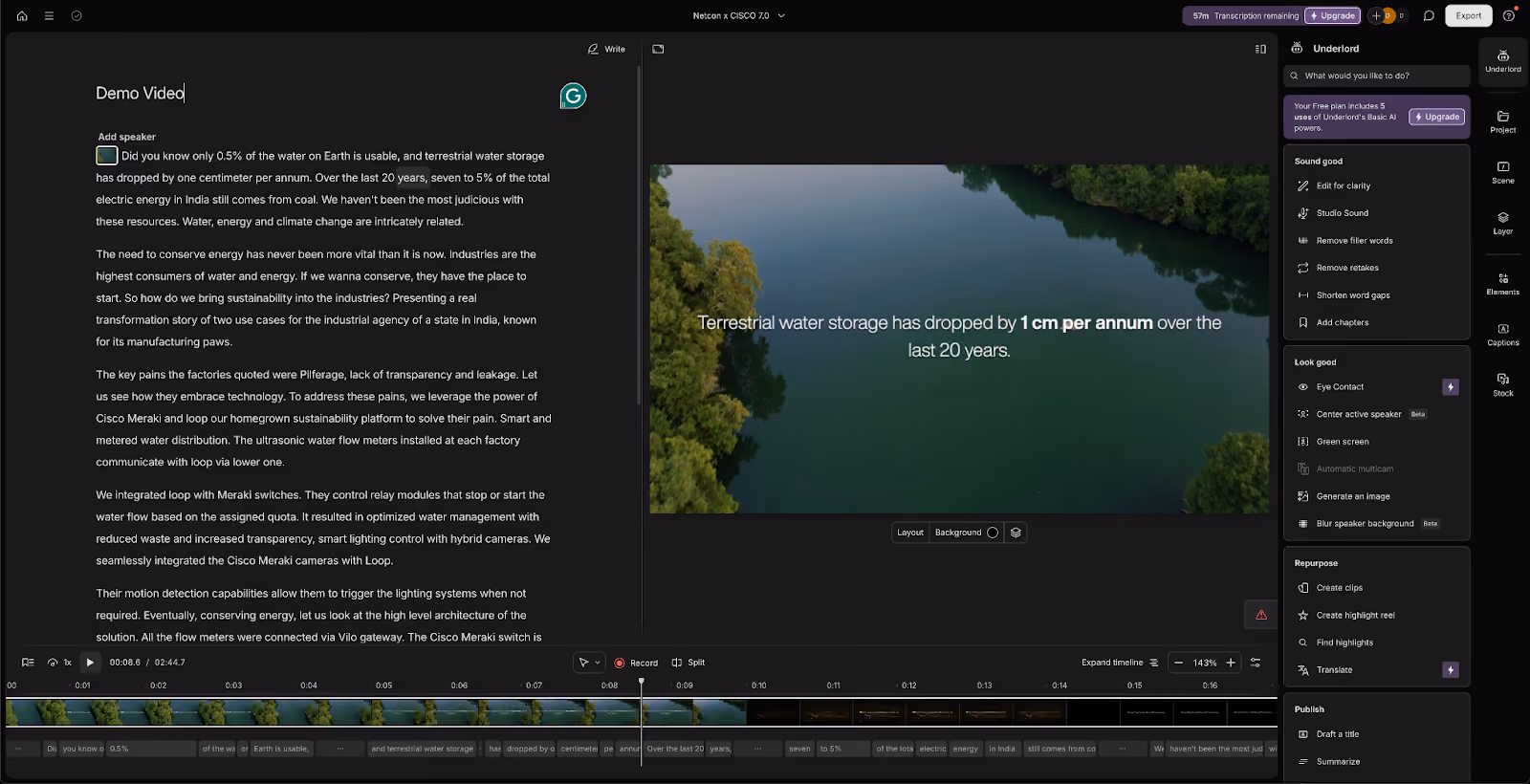Expand the selection tool arrow dropdown

tap(598, 663)
